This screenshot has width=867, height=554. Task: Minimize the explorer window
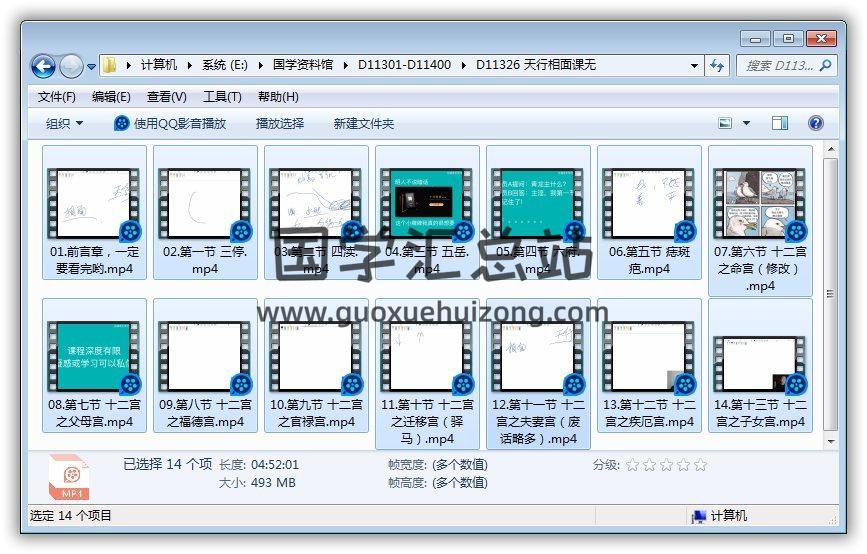[x=755, y=39]
